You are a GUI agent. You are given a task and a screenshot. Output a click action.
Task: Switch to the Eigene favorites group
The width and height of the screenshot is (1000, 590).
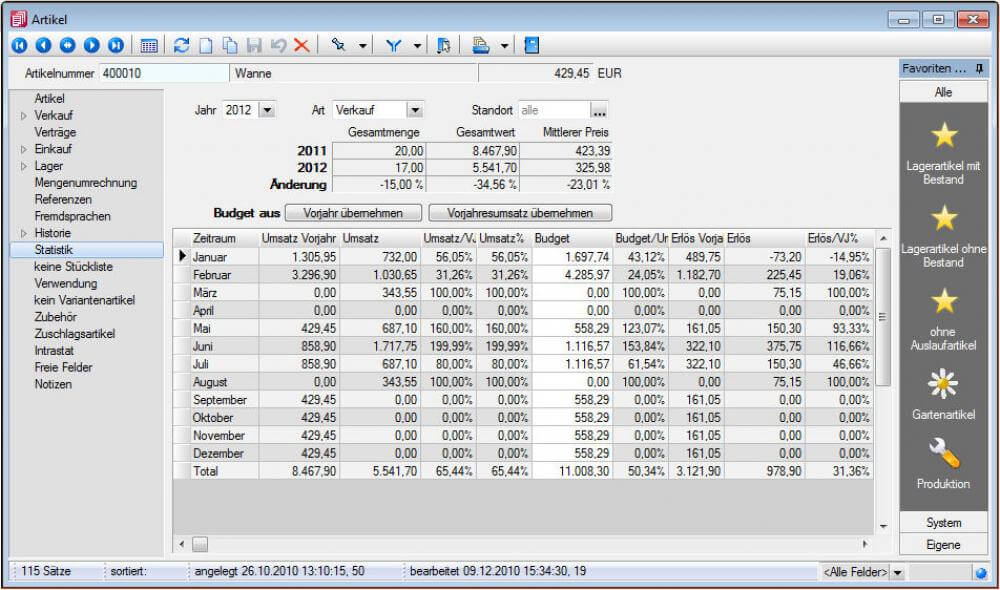point(943,545)
